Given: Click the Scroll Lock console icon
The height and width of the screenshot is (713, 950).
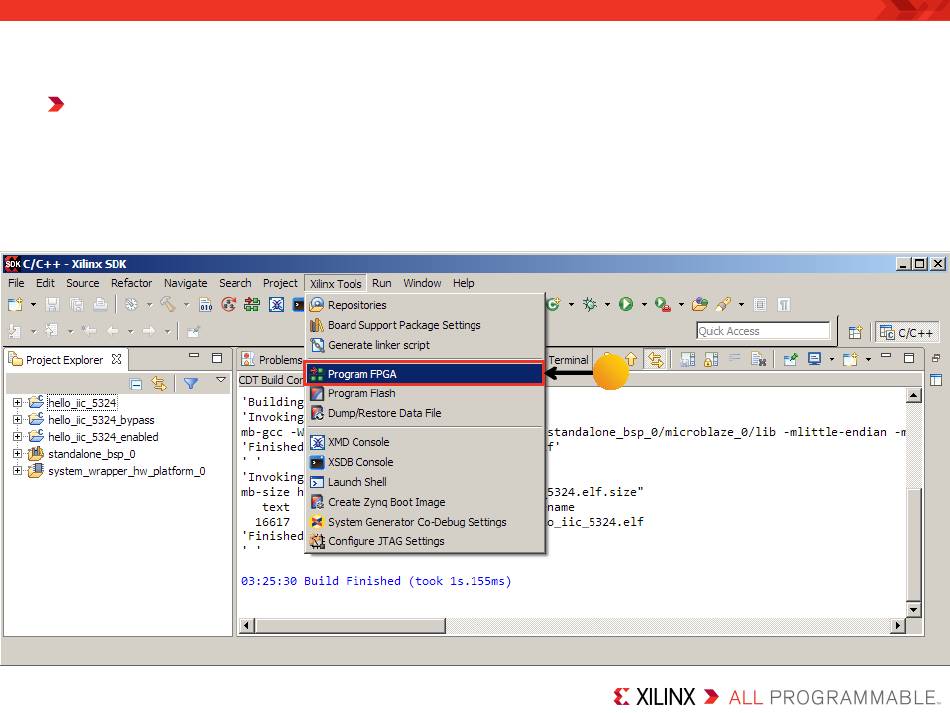Looking at the screenshot, I should 711,360.
